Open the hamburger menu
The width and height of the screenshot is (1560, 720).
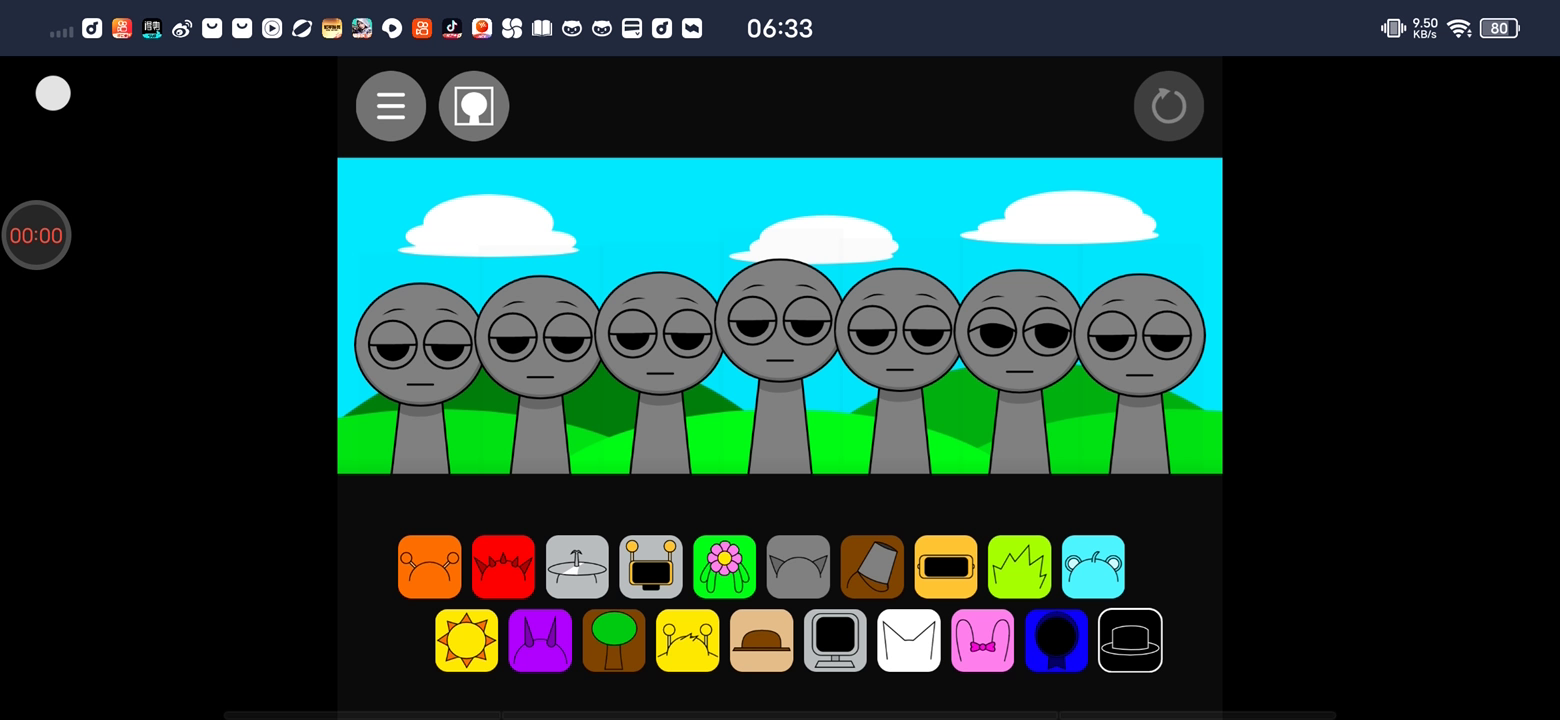click(x=390, y=106)
